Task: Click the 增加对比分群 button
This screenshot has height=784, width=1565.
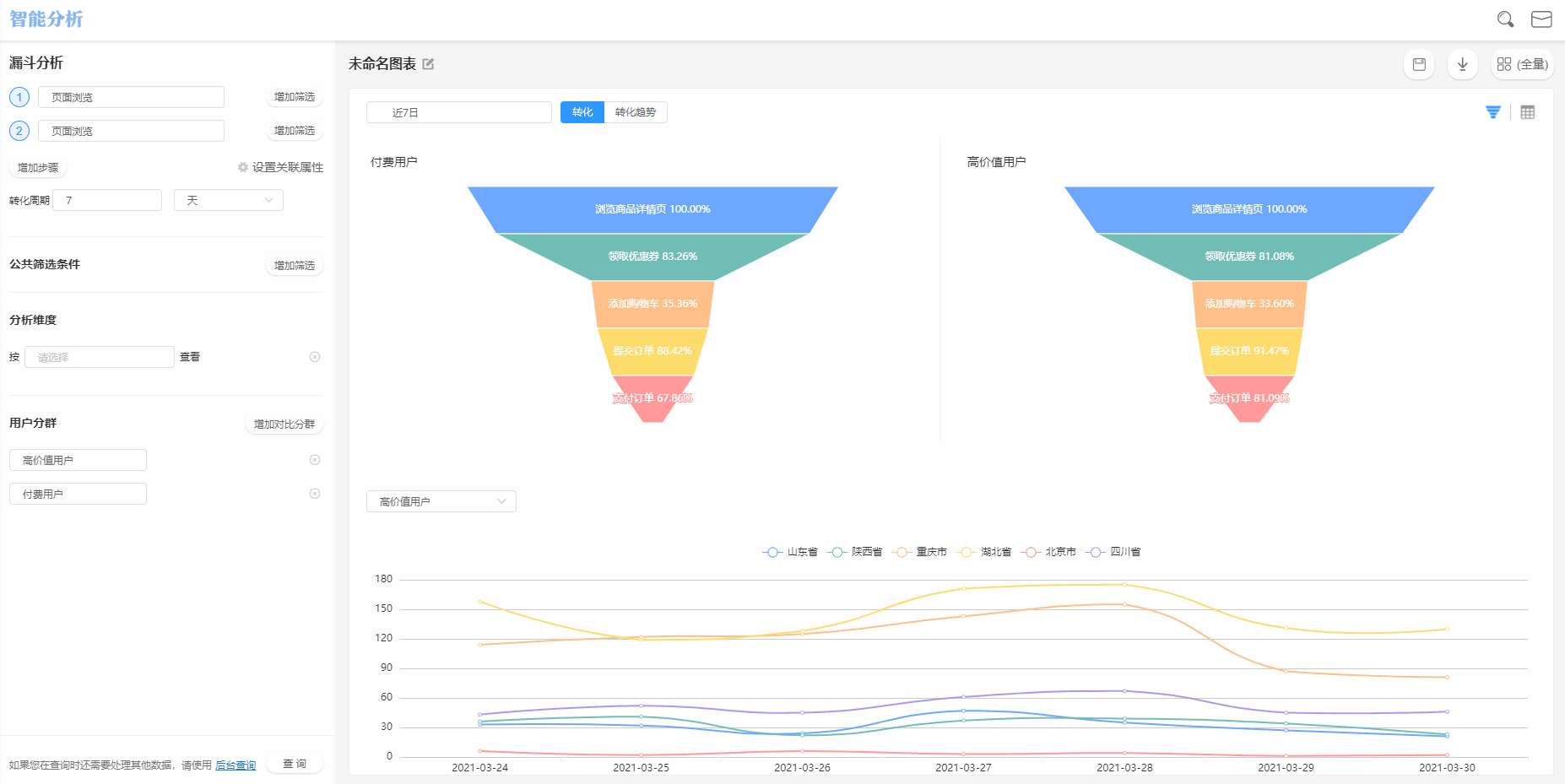Action: [284, 424]
